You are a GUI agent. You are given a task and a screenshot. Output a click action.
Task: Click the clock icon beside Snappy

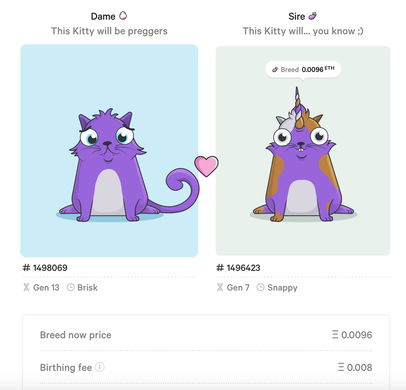(260, 287)
